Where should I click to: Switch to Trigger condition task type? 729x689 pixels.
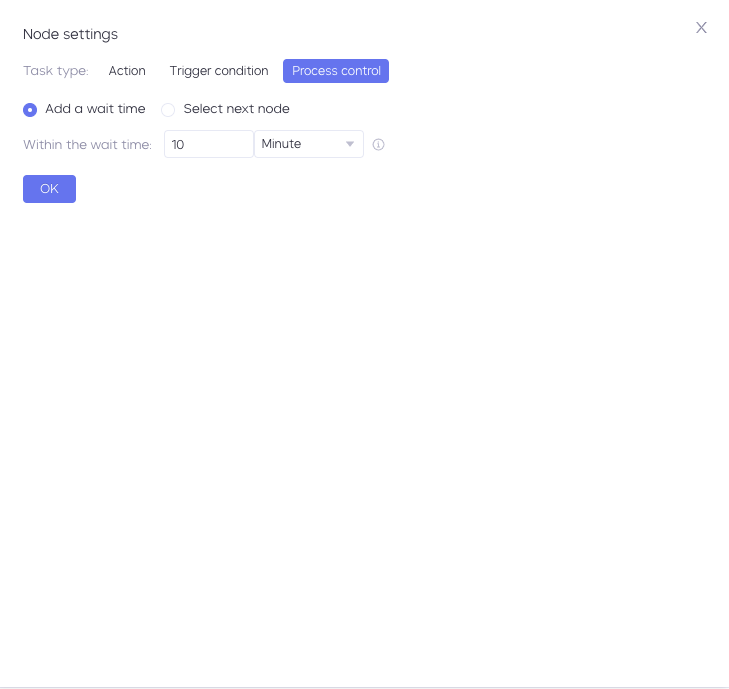[219, 71]
